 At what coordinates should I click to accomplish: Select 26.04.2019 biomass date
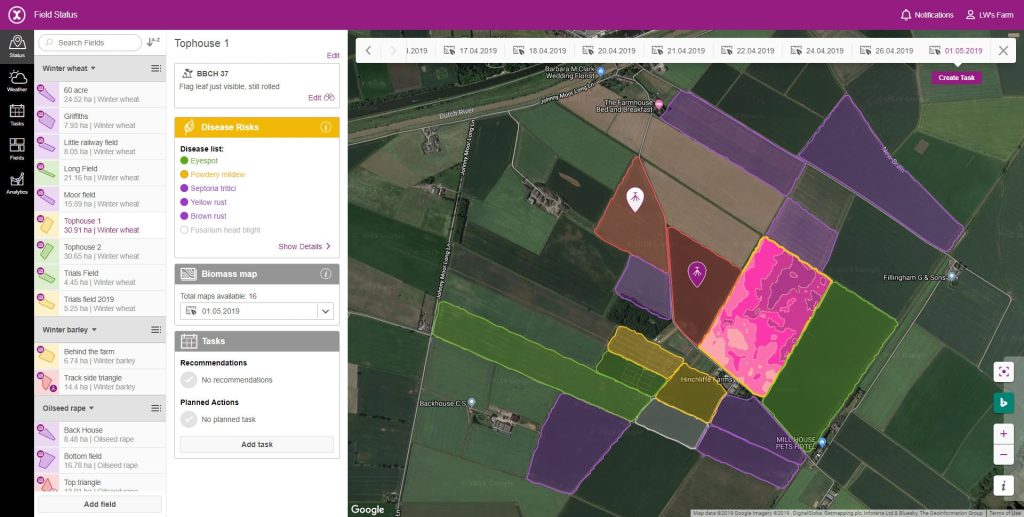(886, 50)
